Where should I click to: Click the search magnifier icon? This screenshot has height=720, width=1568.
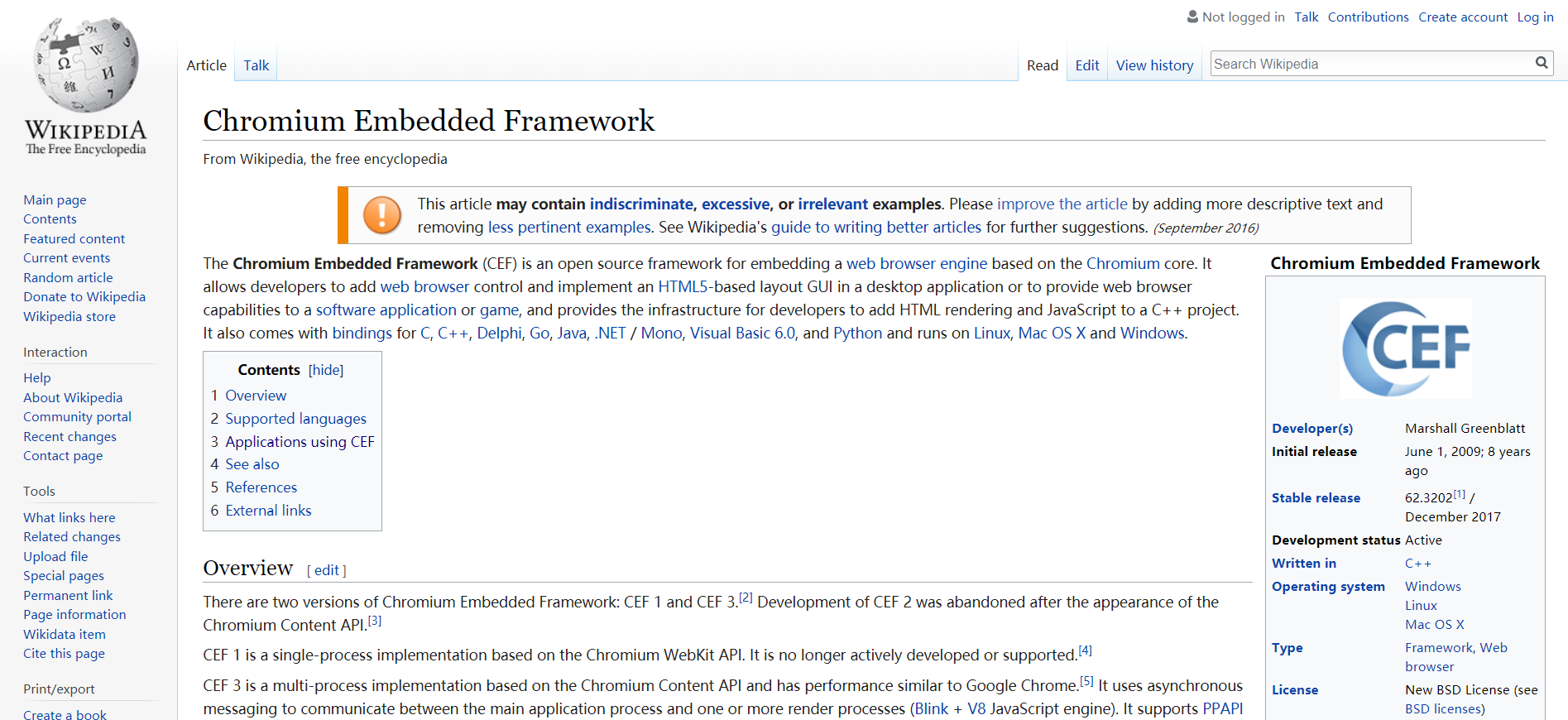[1541, 63]
